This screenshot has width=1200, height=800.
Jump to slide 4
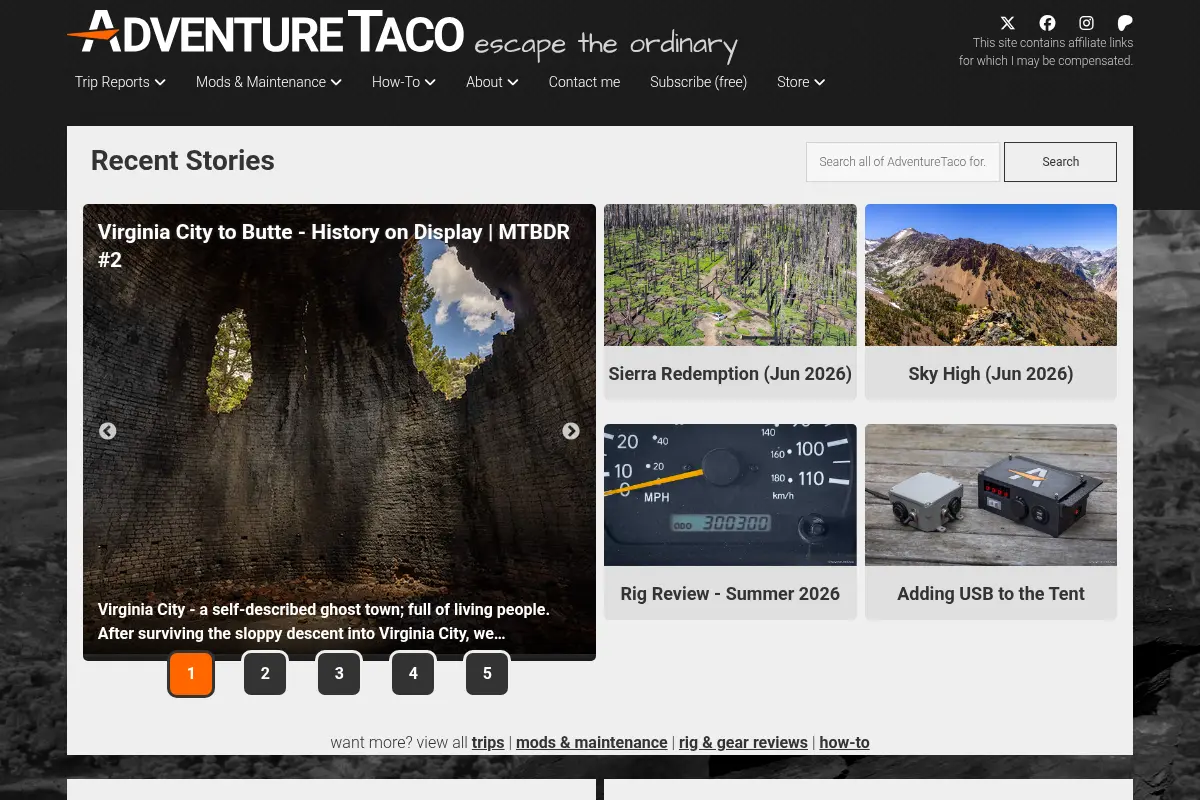[413, 674]
